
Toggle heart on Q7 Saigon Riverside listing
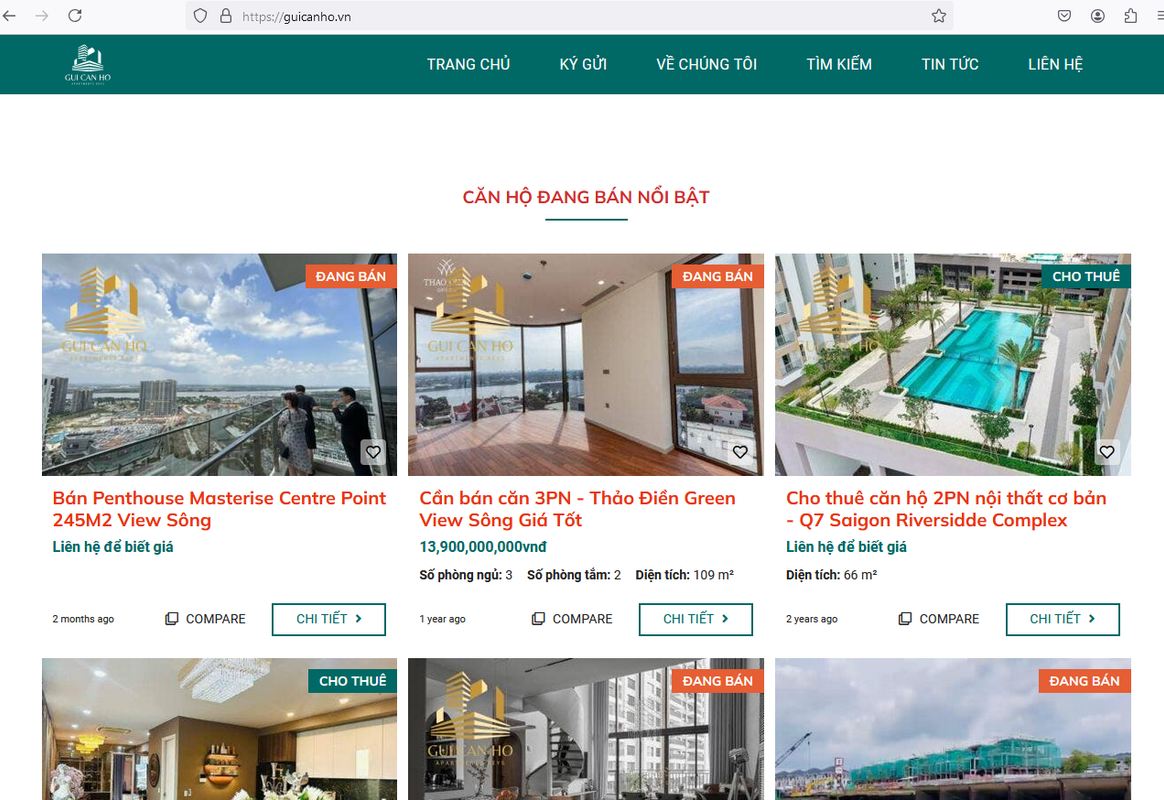click(1107, 451)
